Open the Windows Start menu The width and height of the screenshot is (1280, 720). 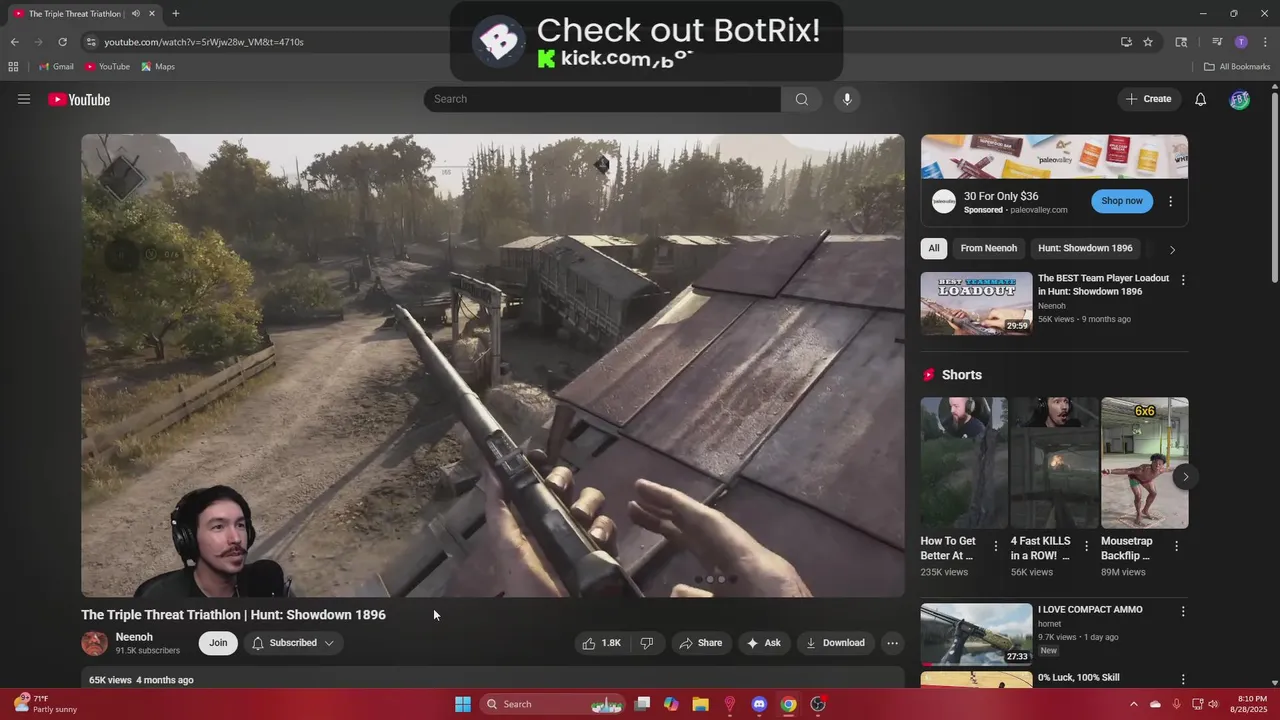coord(462,704)
